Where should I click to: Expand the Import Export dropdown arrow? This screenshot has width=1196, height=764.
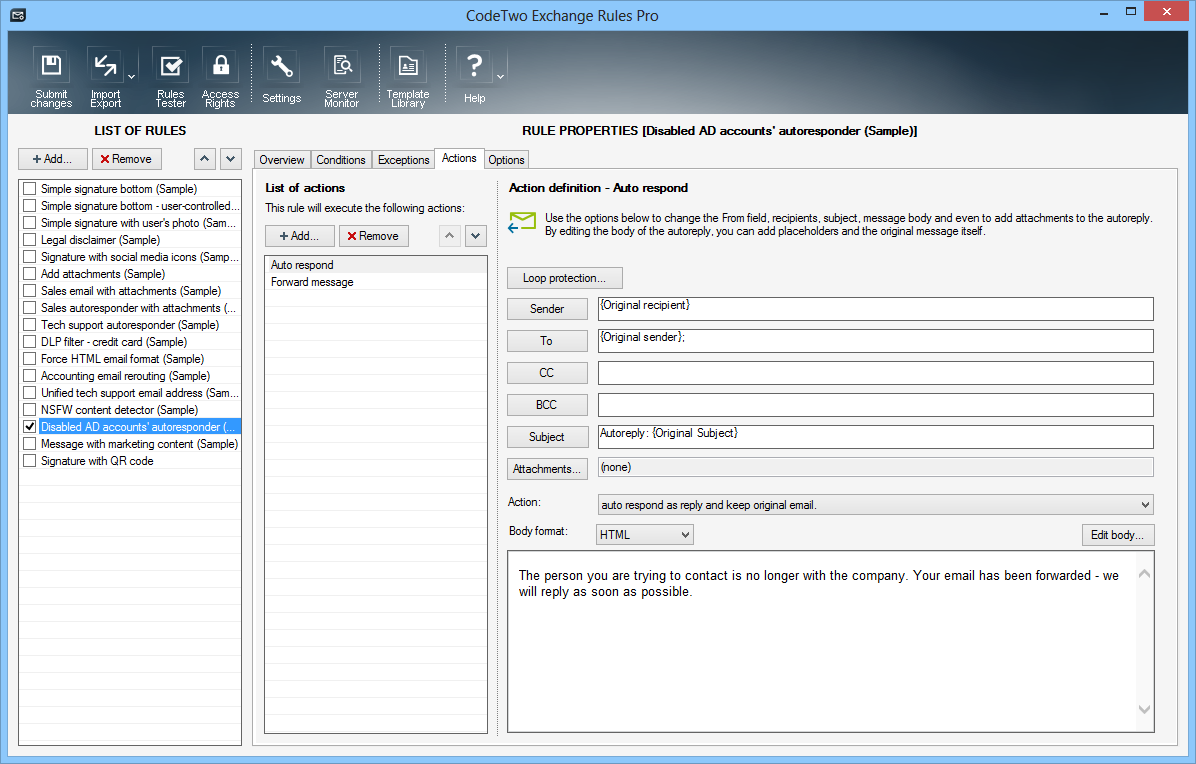click(x=132, y=76)
